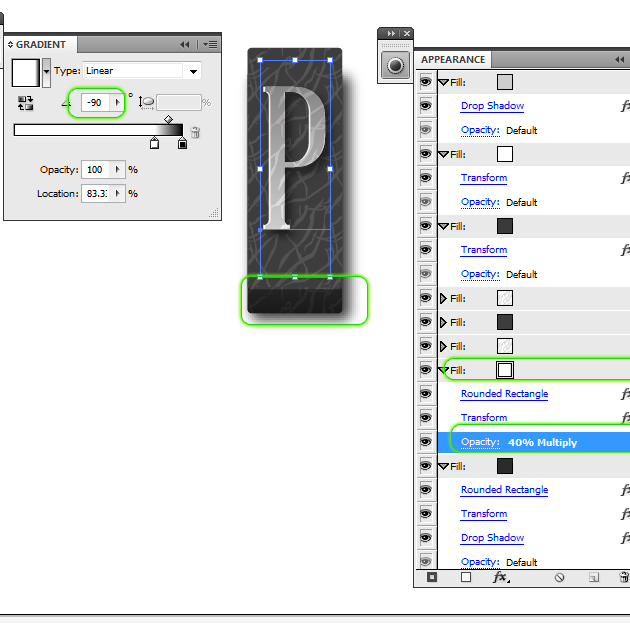
Task: Click the bottommost dark Fill color swatch
Action: 505,466
